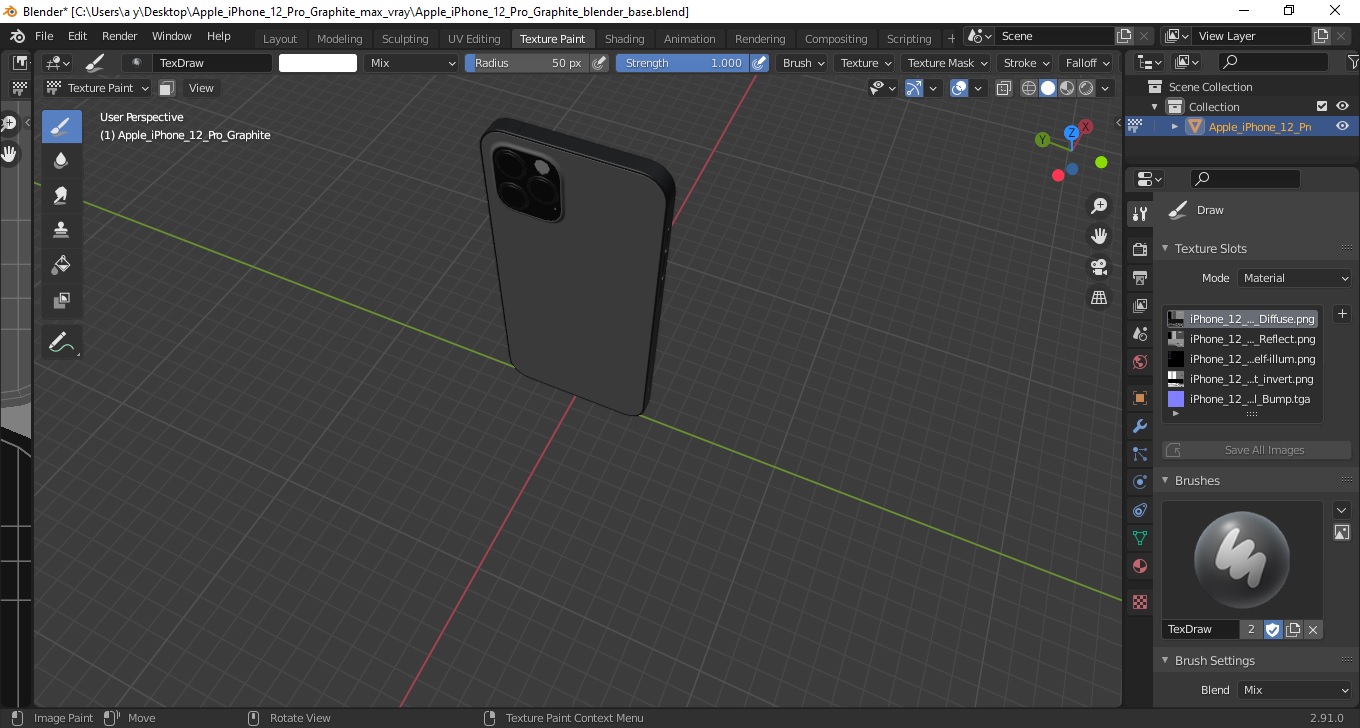
Task: Open the Object Data mesh tab
Action: tap(1139, 538)
